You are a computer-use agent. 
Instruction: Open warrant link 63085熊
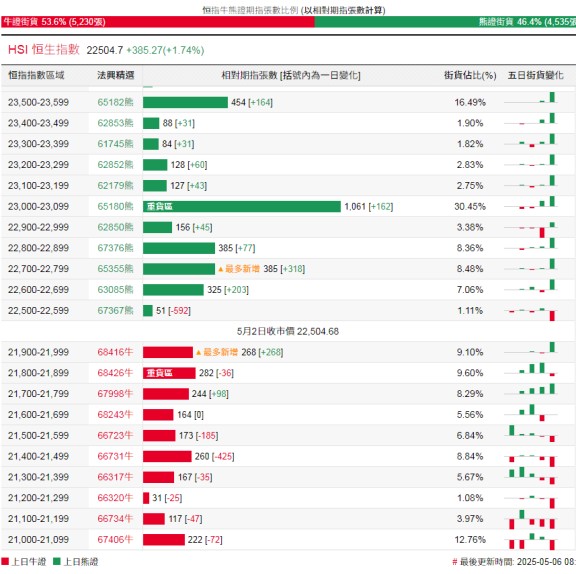click(x=115, y=289)
